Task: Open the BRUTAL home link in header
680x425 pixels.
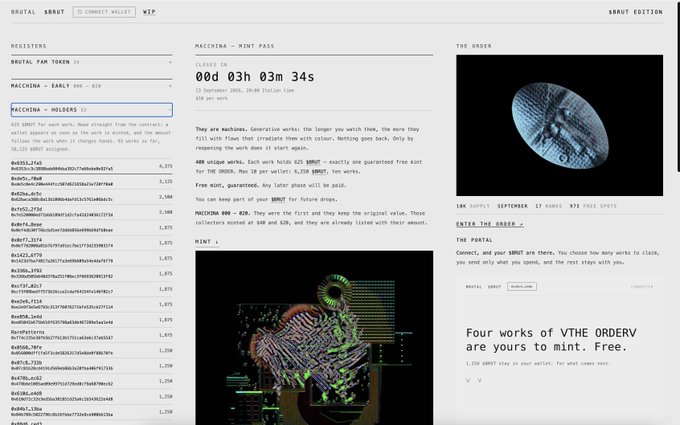Action: 23,12
